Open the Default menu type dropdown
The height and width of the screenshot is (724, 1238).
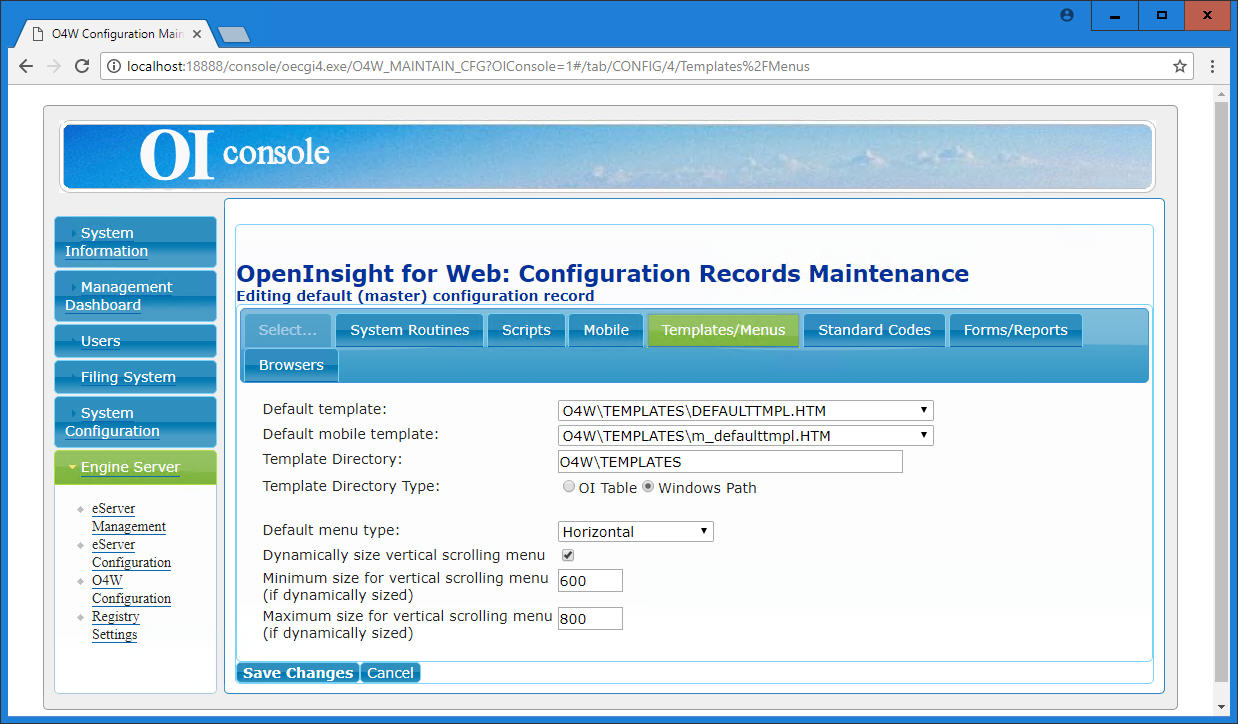pyautogui.click(x=636, y=531)
